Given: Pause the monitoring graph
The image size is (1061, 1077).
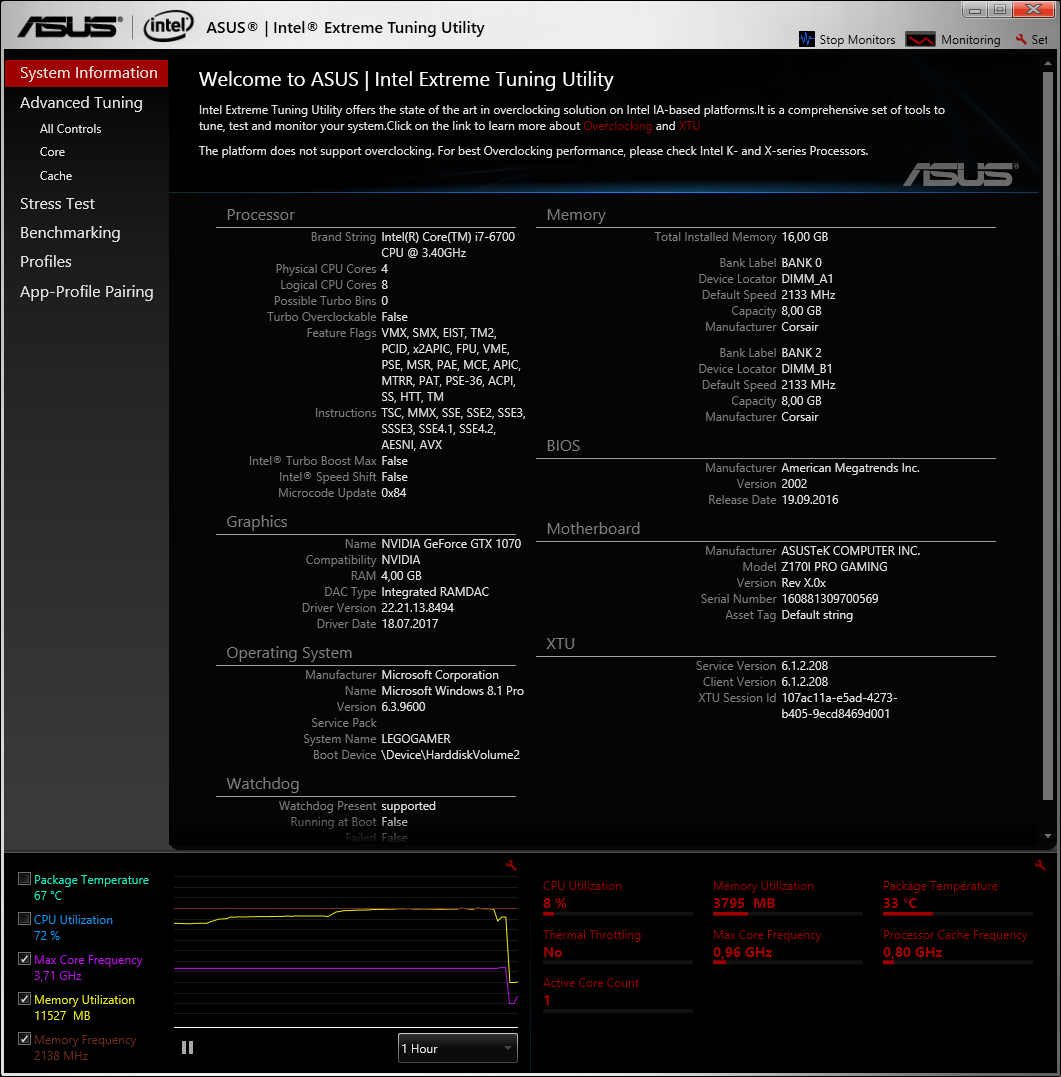Looking at the screenshot, I should (x=187, y=1047).
